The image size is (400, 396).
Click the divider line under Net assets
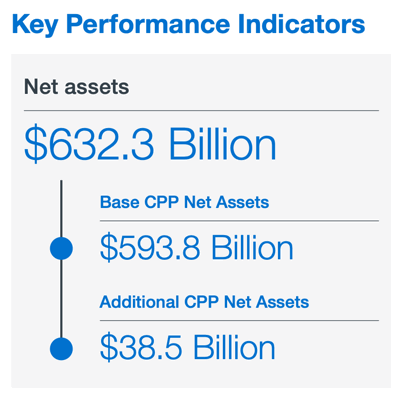click(201, 110)
